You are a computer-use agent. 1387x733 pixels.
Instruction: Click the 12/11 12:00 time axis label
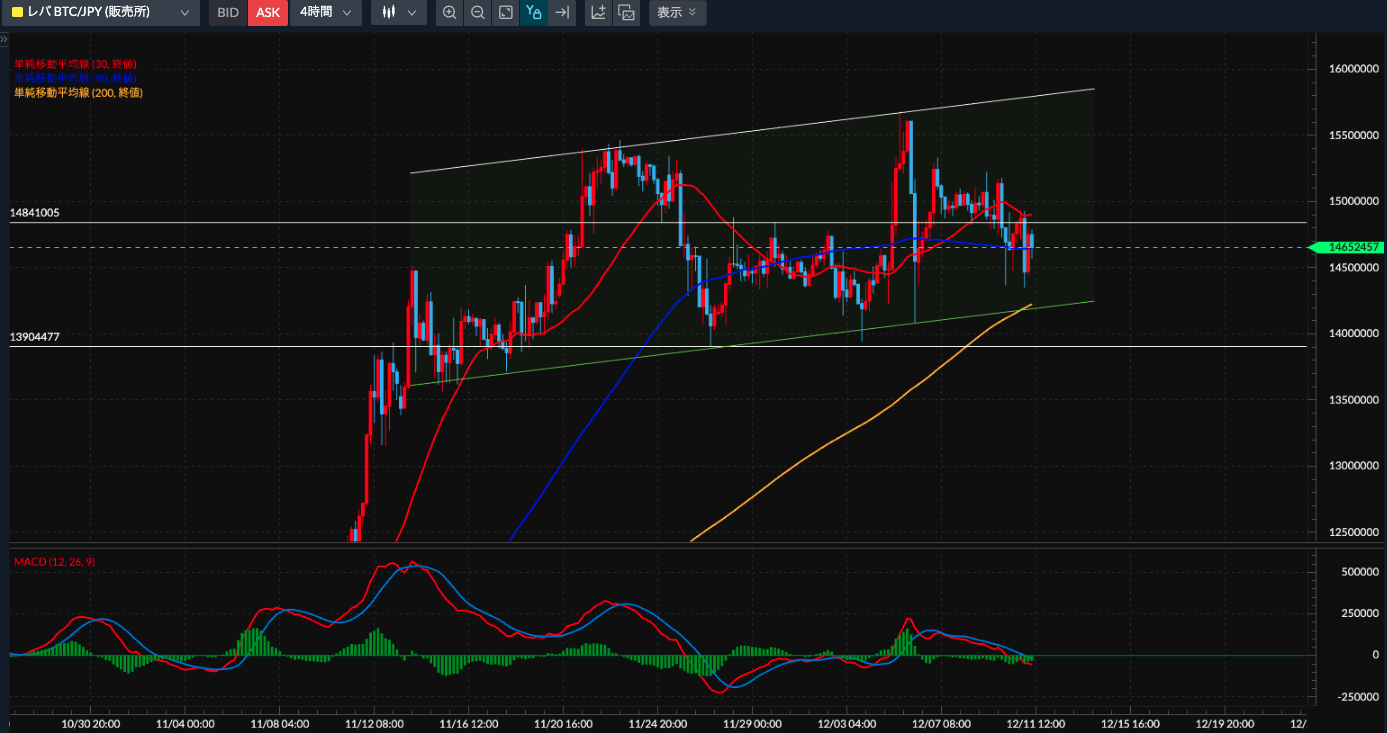(x=1036, y=723)
